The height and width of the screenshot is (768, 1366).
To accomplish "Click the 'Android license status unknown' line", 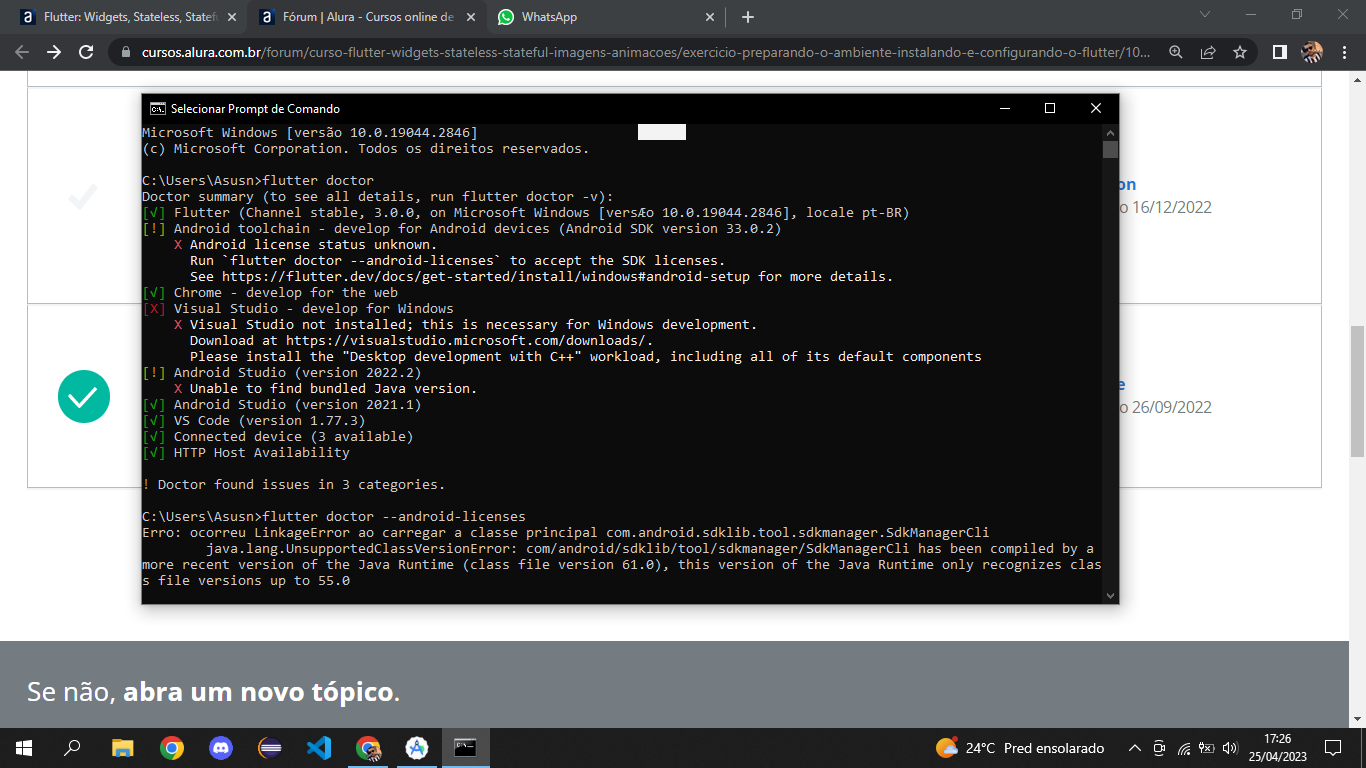I will (x=306, y=245).
